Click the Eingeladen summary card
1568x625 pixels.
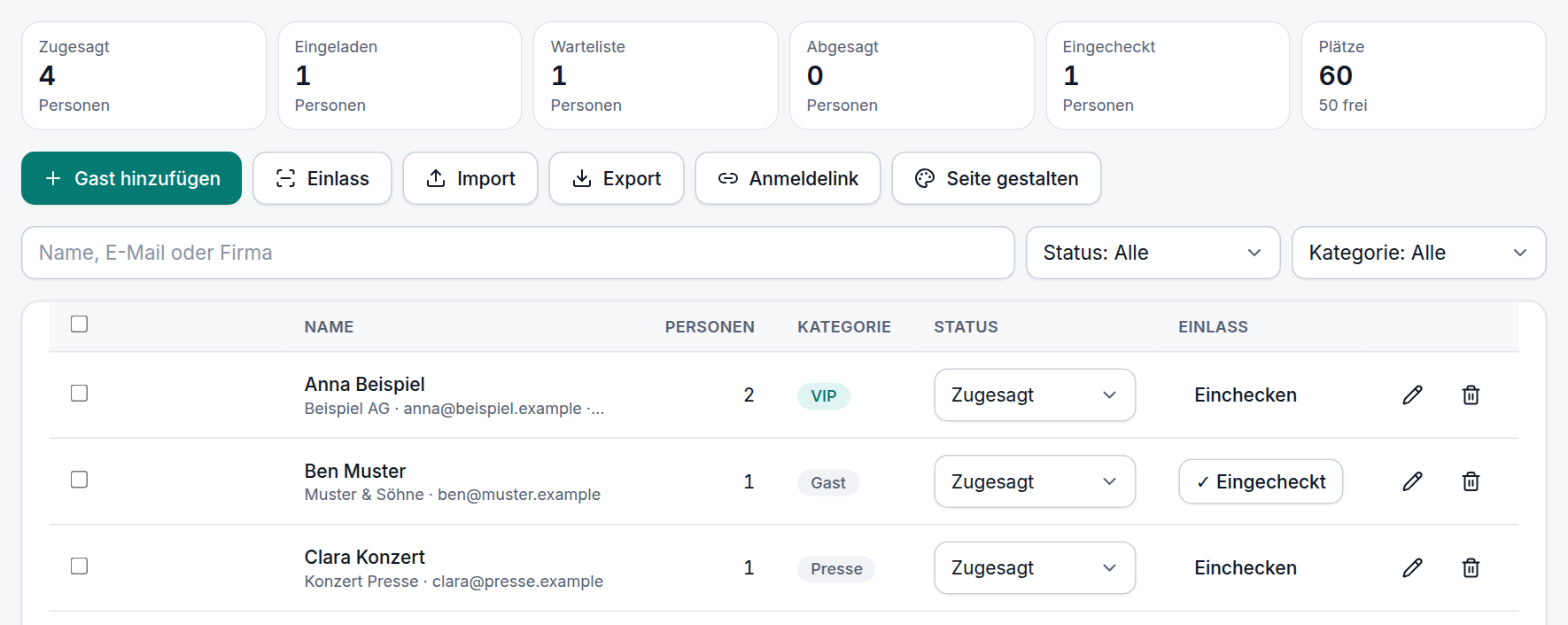[400, 76]
